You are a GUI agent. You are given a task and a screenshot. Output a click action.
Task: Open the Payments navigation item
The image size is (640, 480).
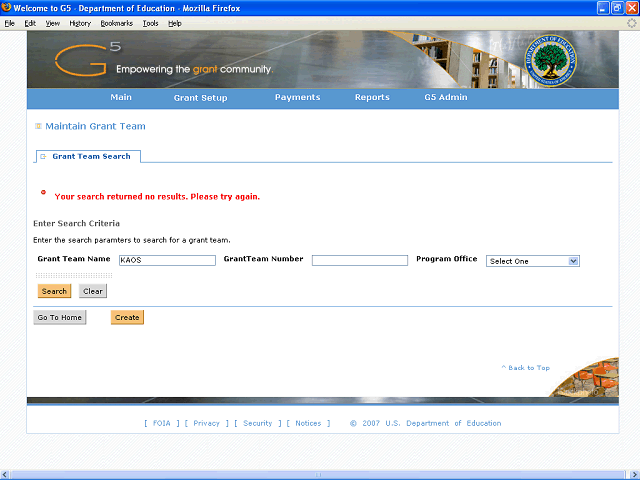(x=297, y=97)
